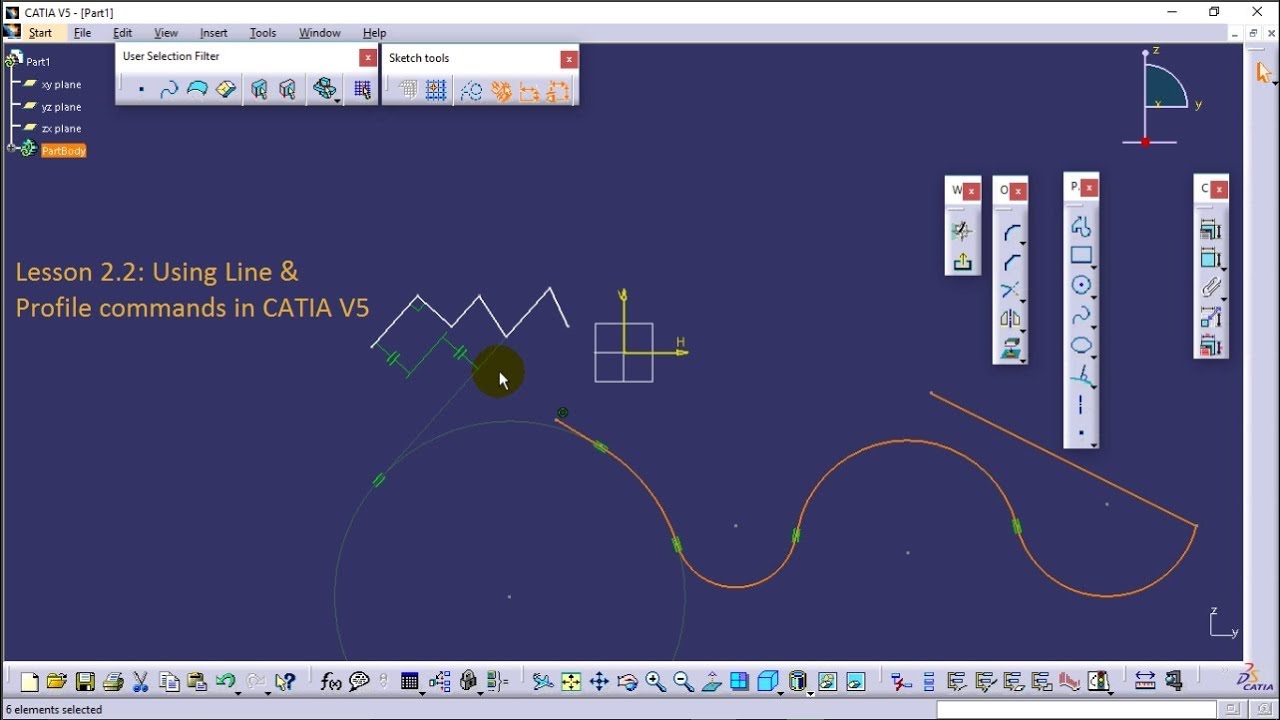Select the Volume Filter icon
The height and width of the screenshot is (720, 1280).
point(225,90)
